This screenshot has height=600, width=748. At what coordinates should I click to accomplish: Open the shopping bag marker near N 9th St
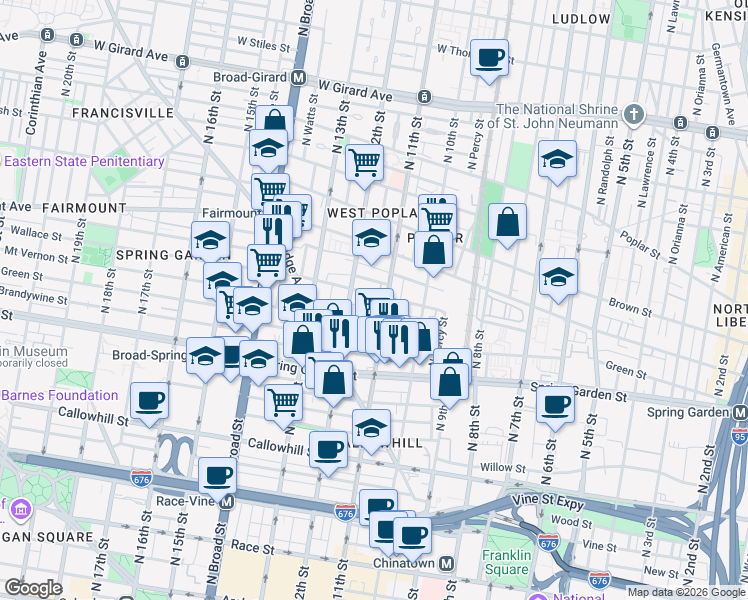pyautogui.click(x=449, y=386)
